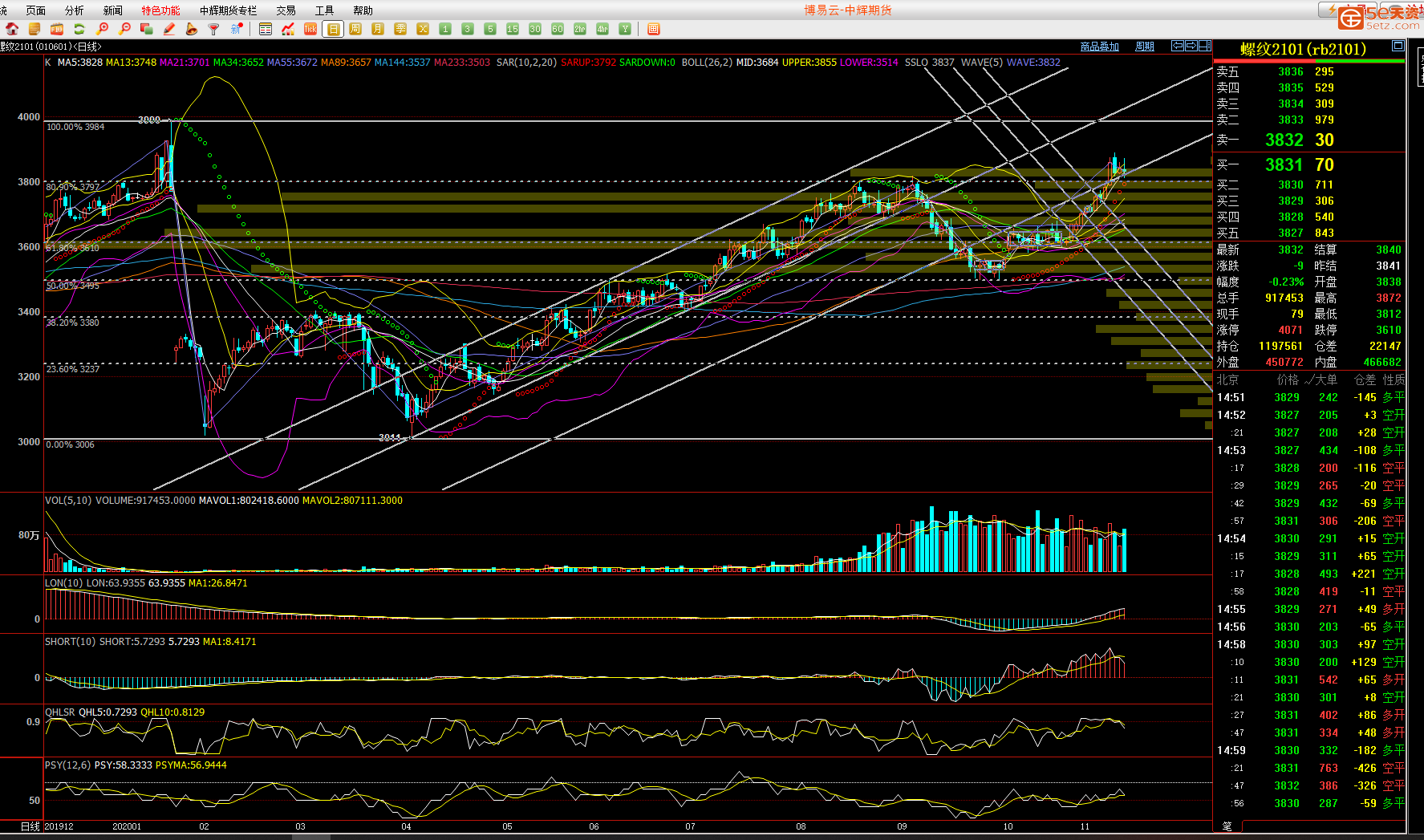Open the 新闻 menu
The width and height of the screenshot is (1424, 840).
coord(113,10)
